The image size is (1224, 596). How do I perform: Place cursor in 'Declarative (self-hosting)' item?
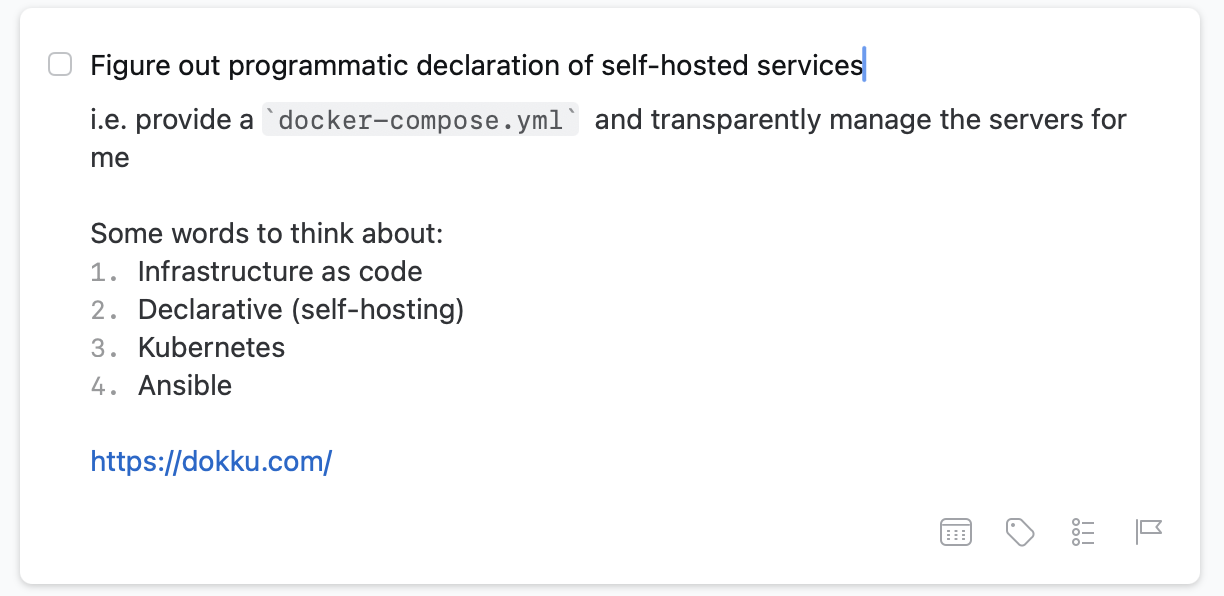(301, 310)
